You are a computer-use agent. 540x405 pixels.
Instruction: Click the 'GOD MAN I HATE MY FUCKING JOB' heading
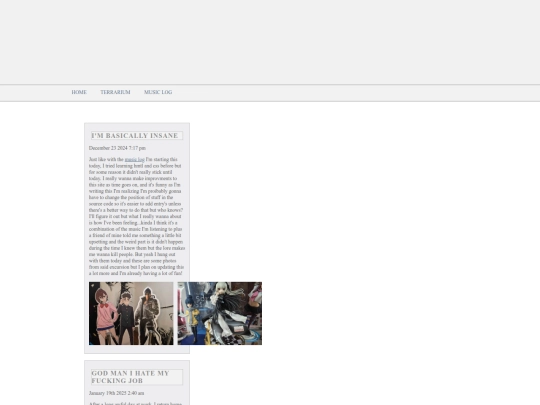pyautogui.click(x=137, y=377)
